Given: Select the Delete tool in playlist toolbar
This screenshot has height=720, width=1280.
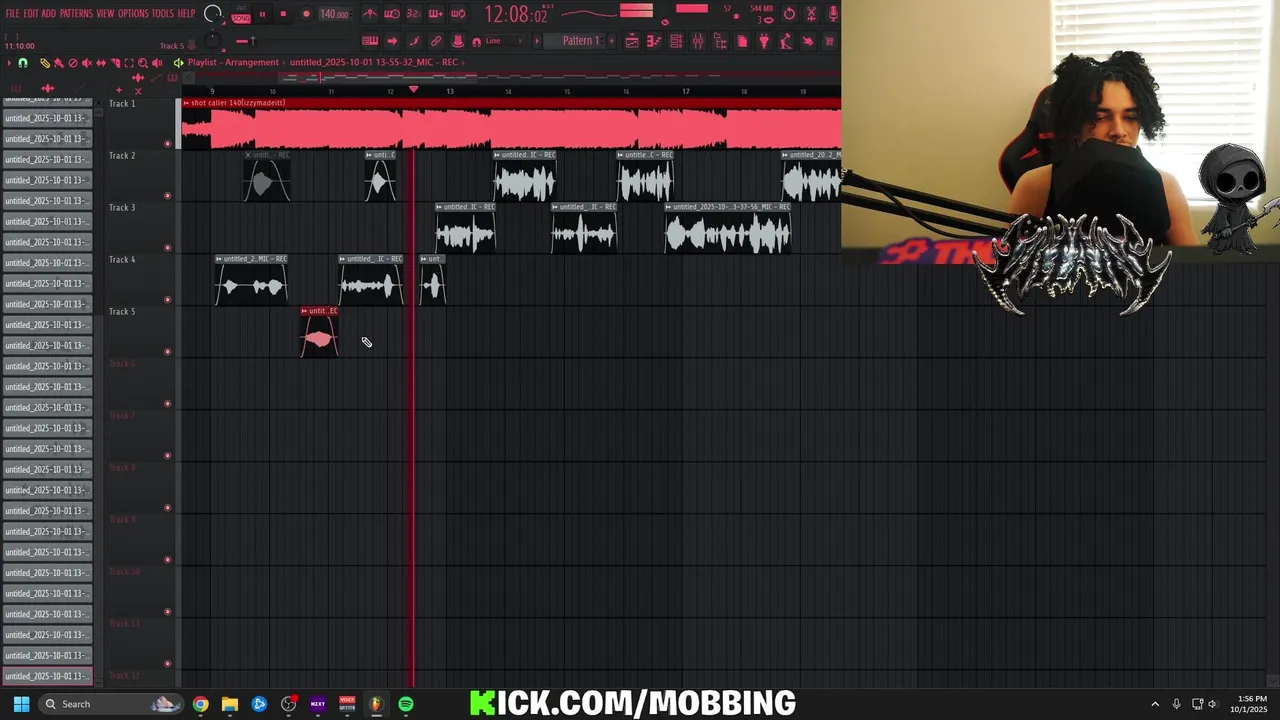Looking at the screenshot, I should (x=73, y=62).
